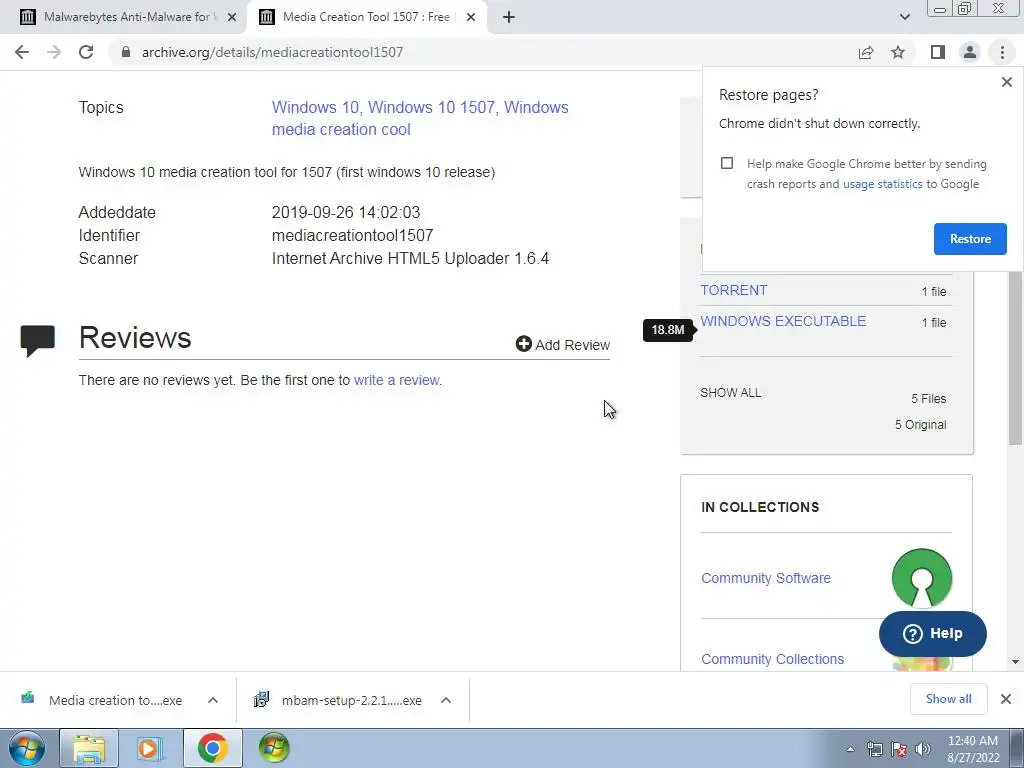Open Chrome three-dot menu

1002,52
